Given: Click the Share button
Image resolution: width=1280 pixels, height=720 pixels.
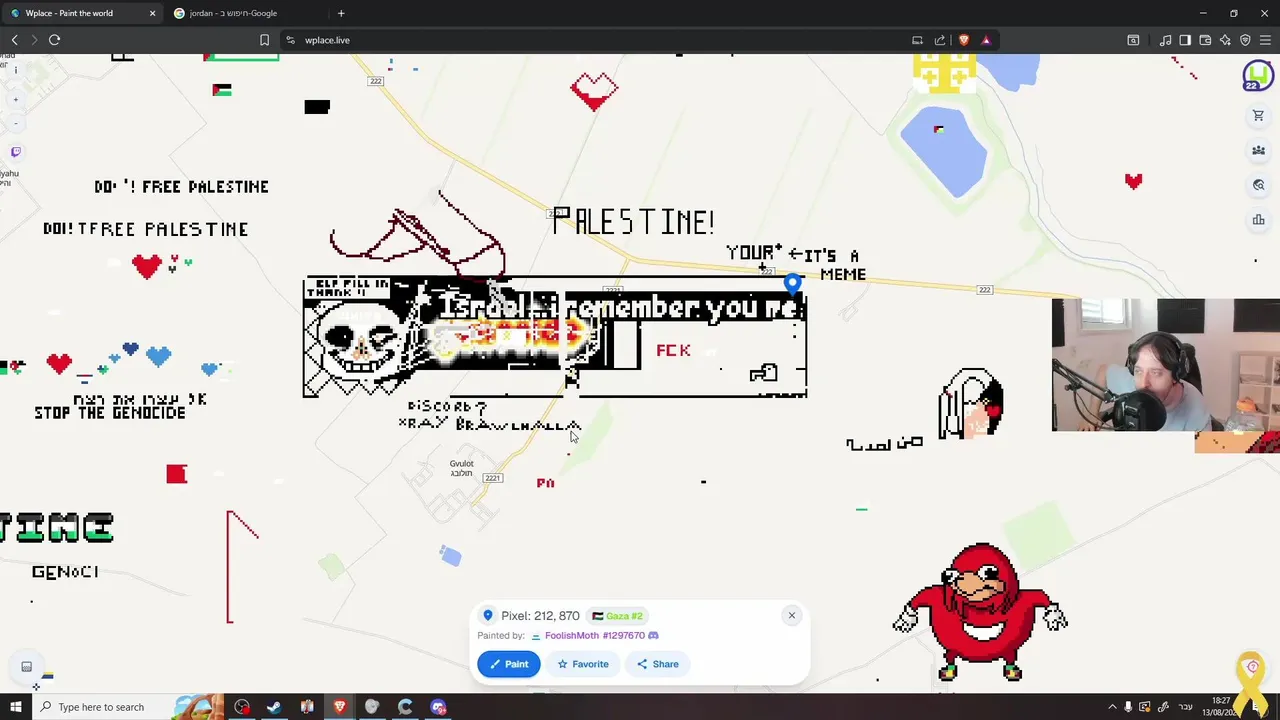Looking at the screenshot, I should (x=658, y=664).
